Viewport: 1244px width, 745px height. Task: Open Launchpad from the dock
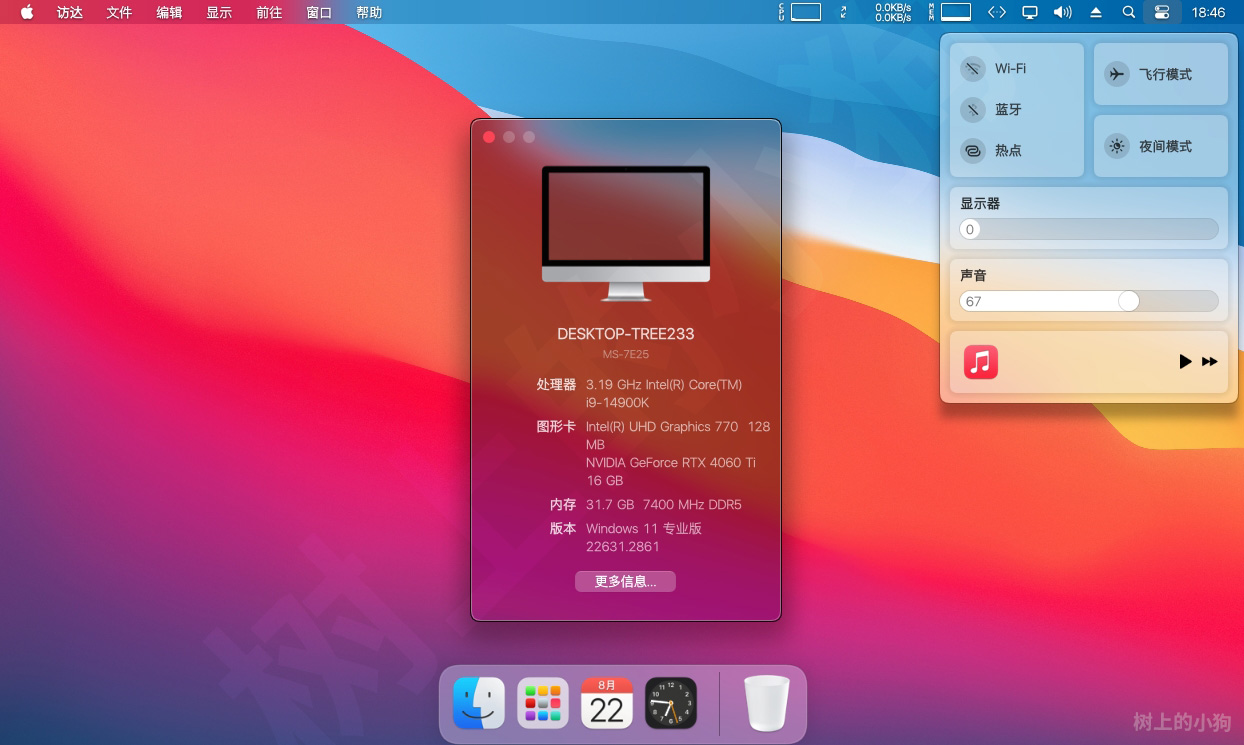[x=542, y=703]
